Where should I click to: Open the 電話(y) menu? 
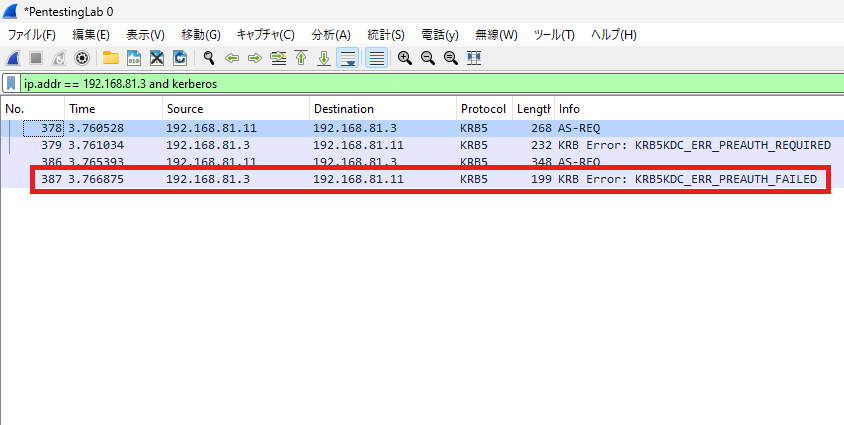click(x=440, y=35)
